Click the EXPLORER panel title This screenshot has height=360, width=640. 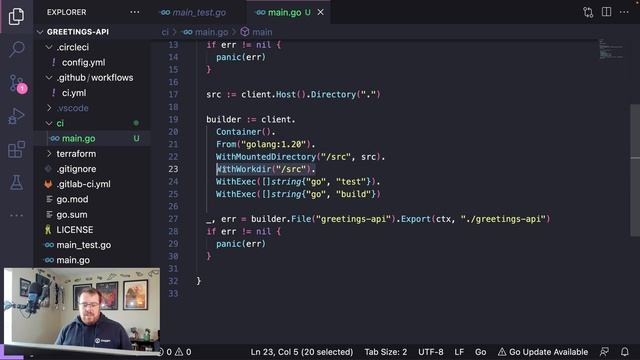coord(67,12)
